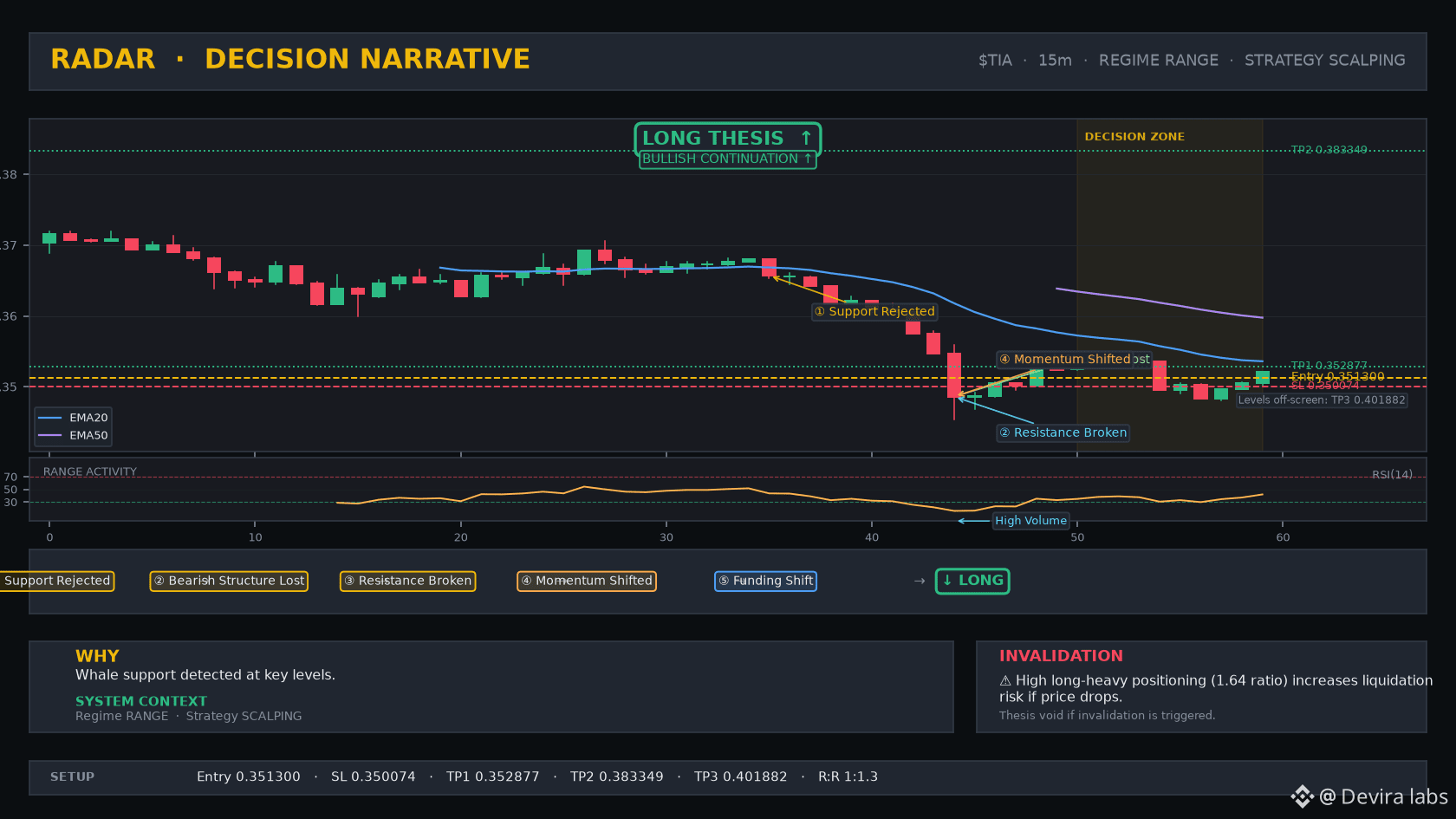
Task: Click the arrow icon before the LONG chip
Action: point(920,581)
